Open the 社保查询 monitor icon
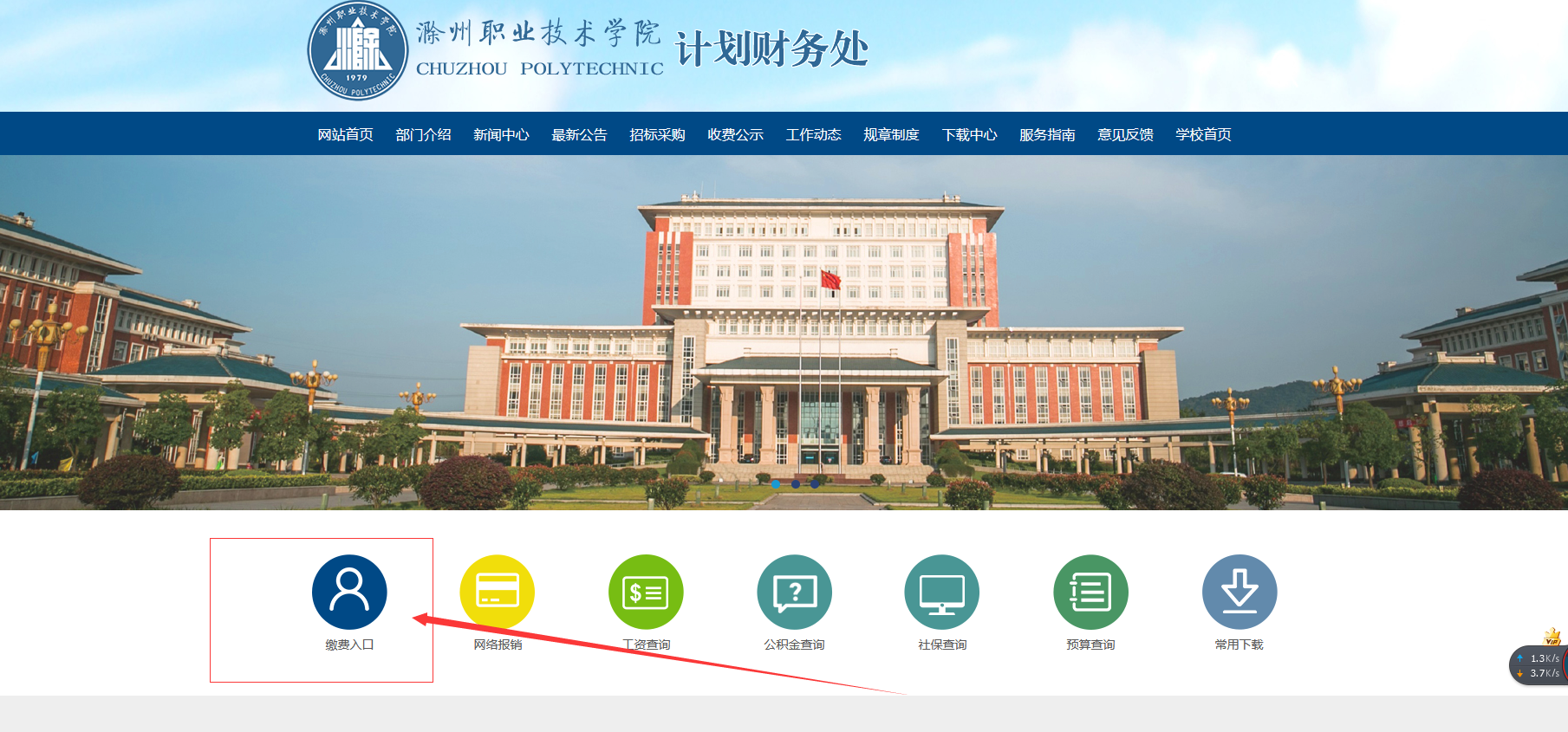 point(942,592)
